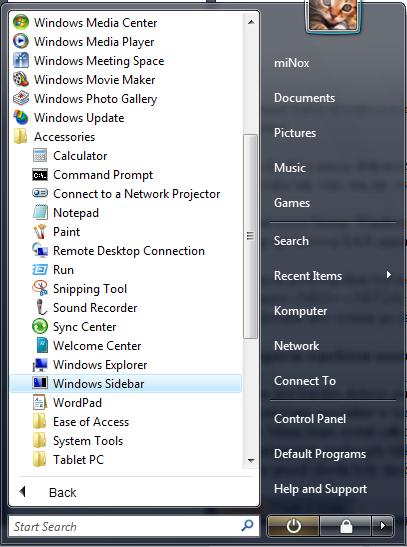Image resolution: width=407 pixels, height=547 pixels.
Task: Open Windows Media Center icon
Action: pyautogui.click(x=21, y=23)
